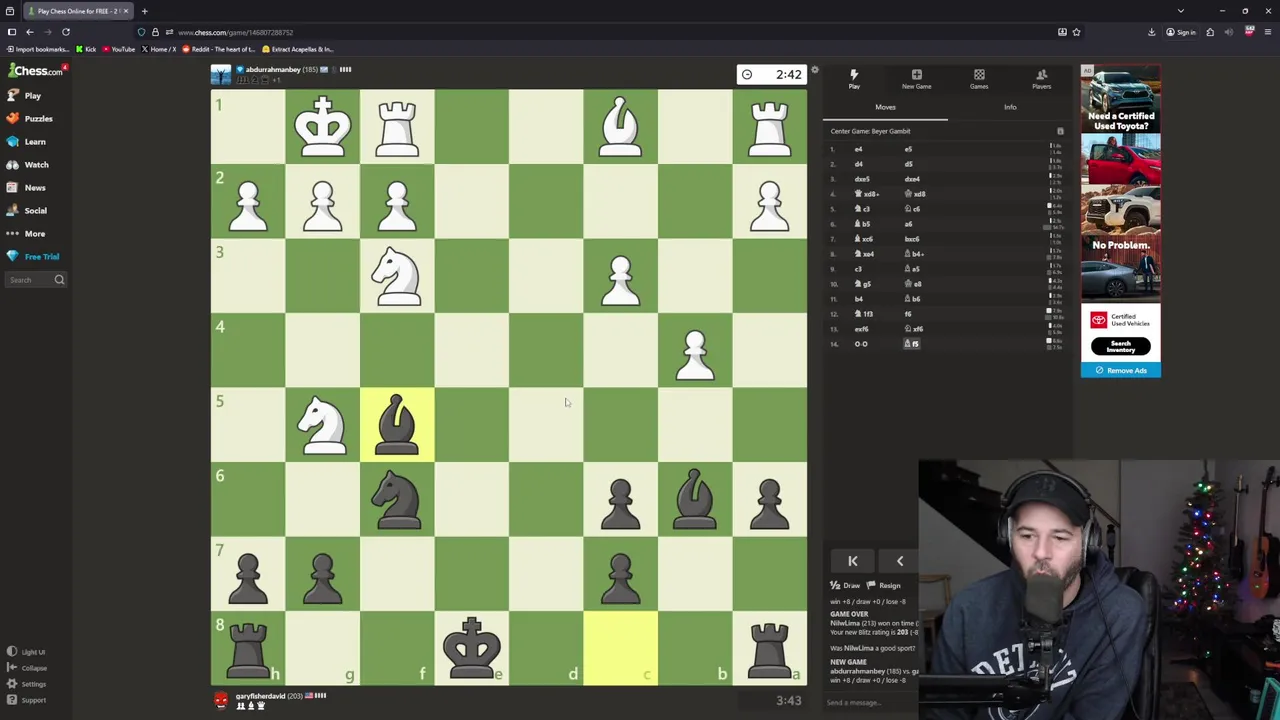1280x720 pixels.
Task: Click the black king on e8
Action: click(471, 648)
